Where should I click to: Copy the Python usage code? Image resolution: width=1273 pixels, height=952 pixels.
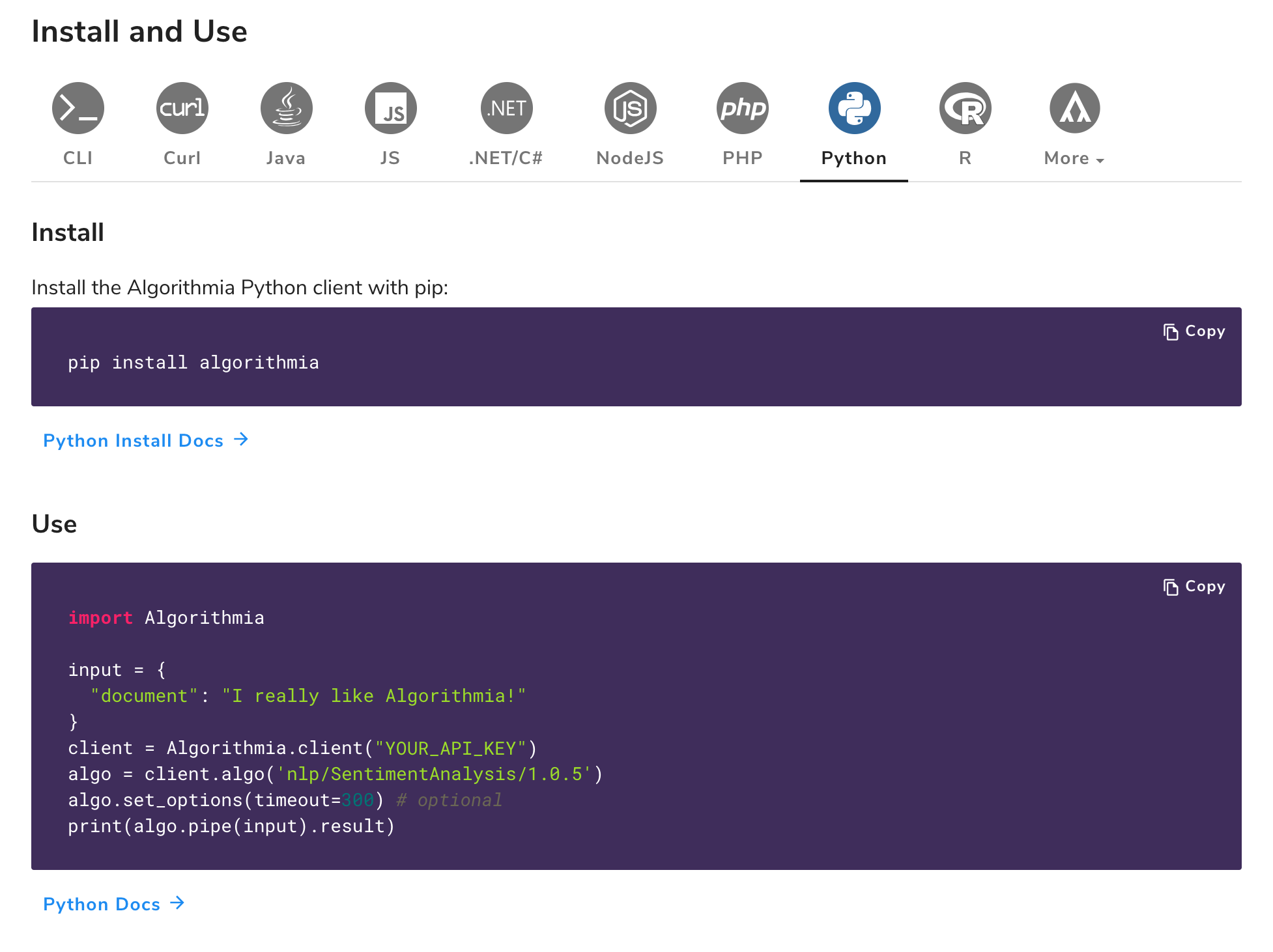pos(1194,587)
